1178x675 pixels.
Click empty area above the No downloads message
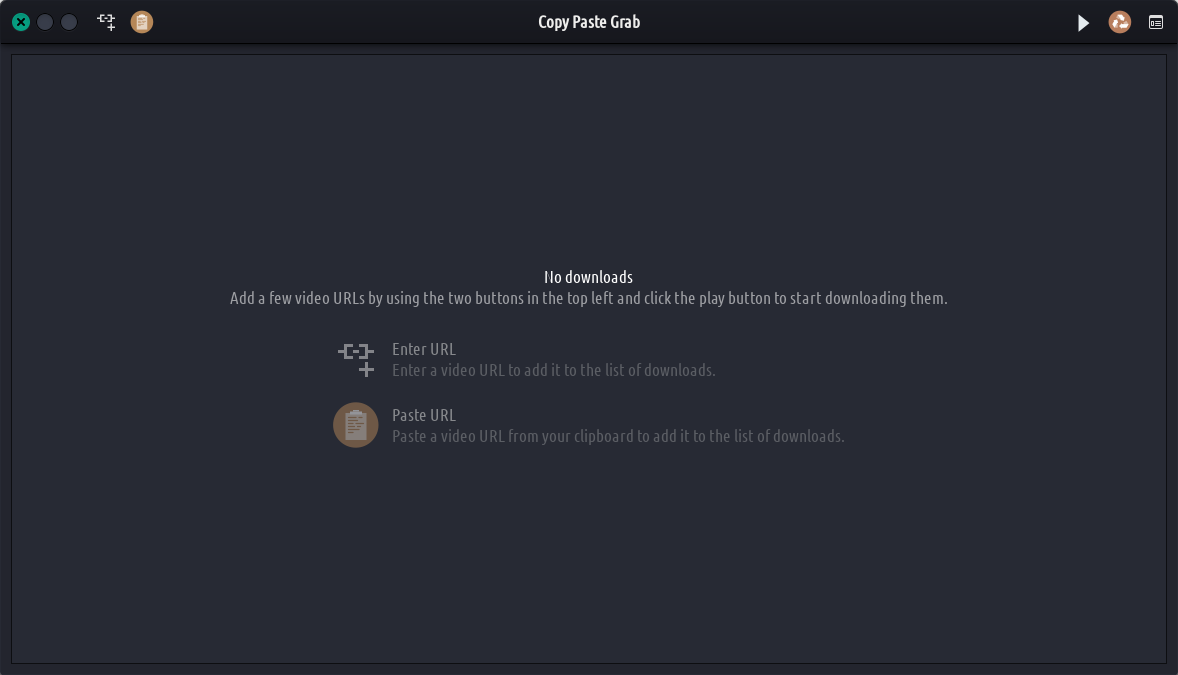point(588,160)
